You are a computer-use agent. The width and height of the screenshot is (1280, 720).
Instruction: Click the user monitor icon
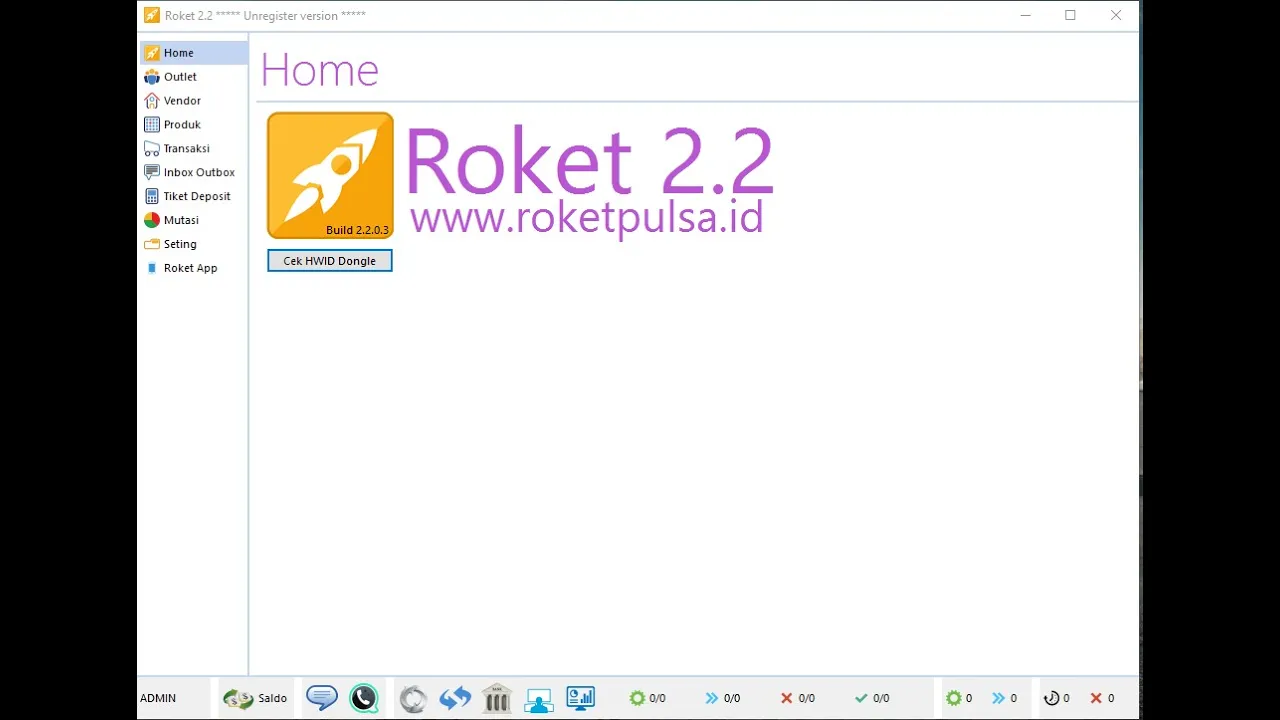tap(539, 699)
